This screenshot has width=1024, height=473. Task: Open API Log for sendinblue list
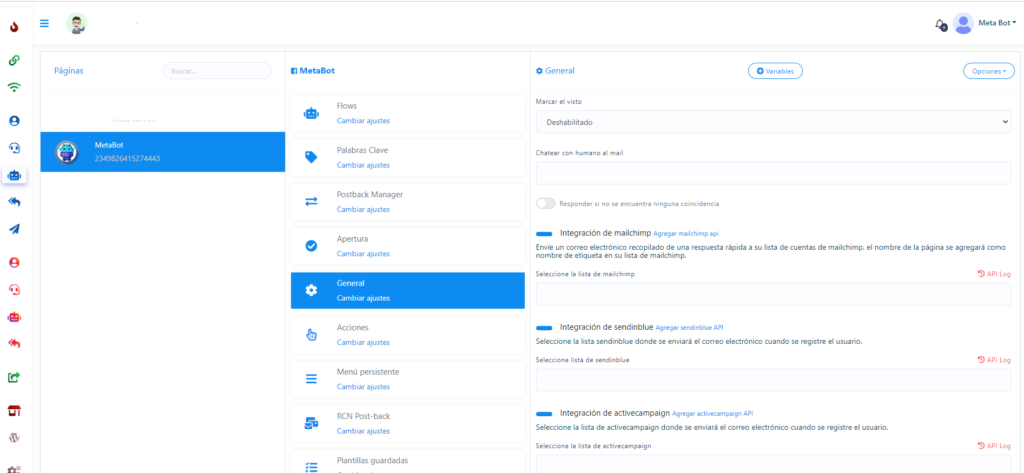(994, 360)
